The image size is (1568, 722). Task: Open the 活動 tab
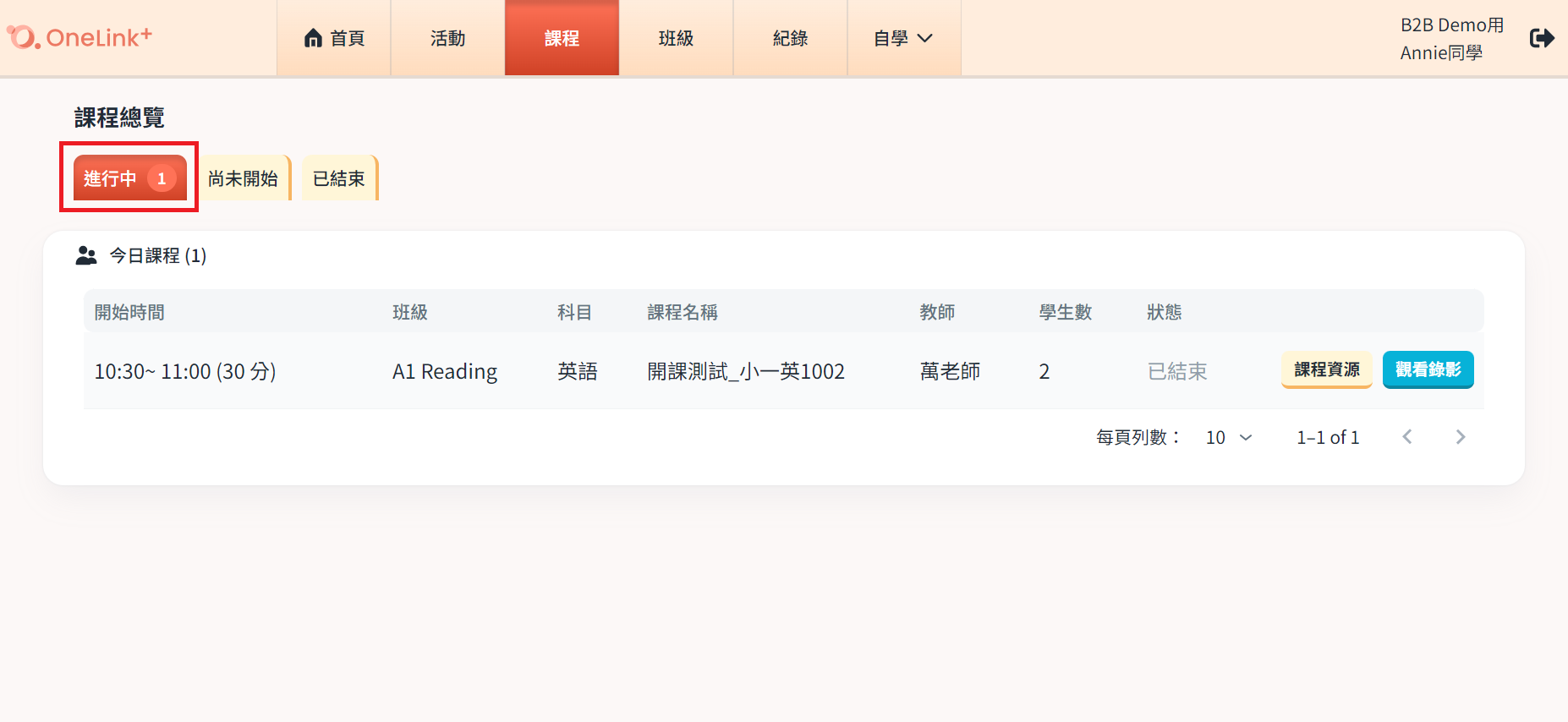(x=448, y=38)
